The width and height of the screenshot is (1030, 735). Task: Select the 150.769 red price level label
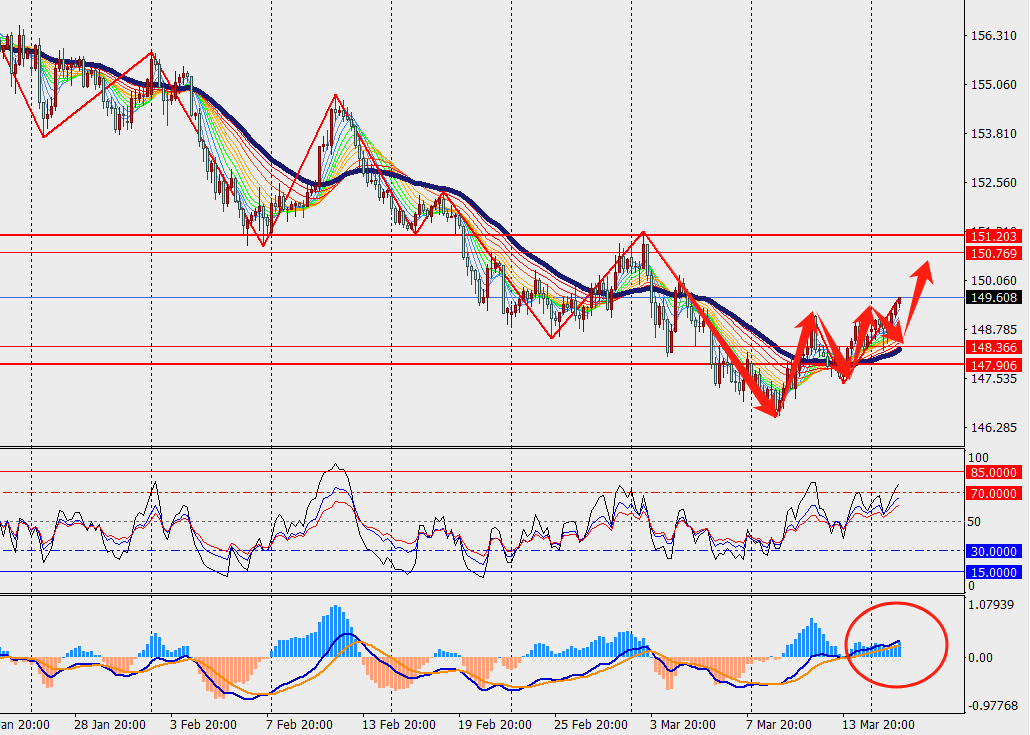click(x=993, y=253)
